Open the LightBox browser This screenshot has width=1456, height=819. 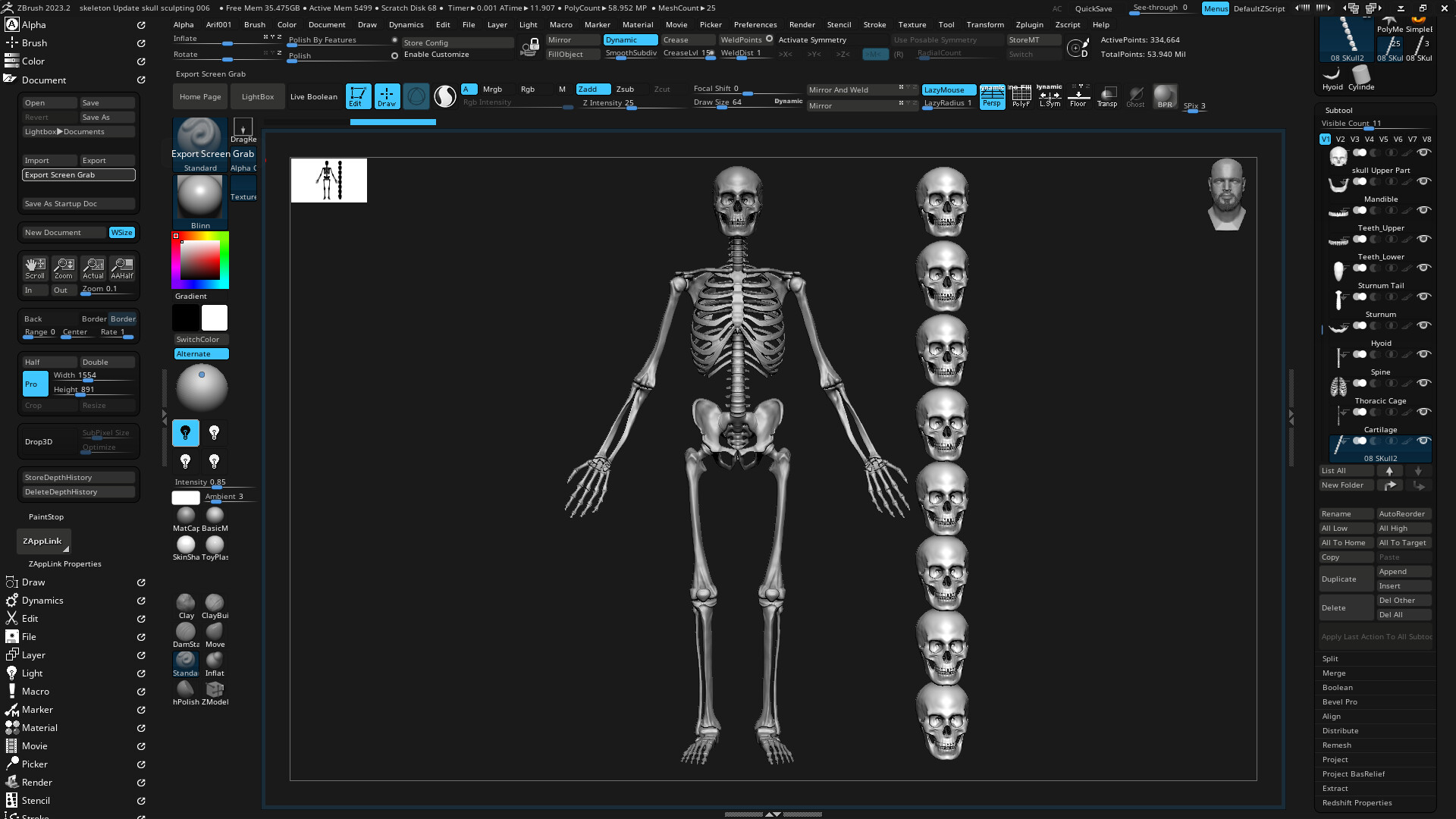(x=257, y=96)
